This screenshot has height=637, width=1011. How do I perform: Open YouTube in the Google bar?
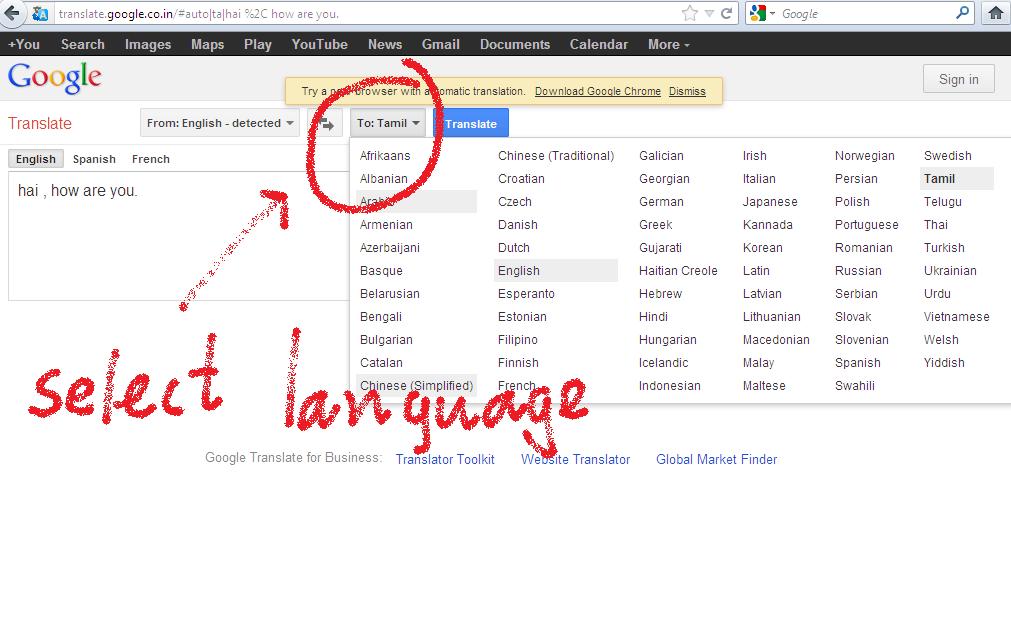319,44
